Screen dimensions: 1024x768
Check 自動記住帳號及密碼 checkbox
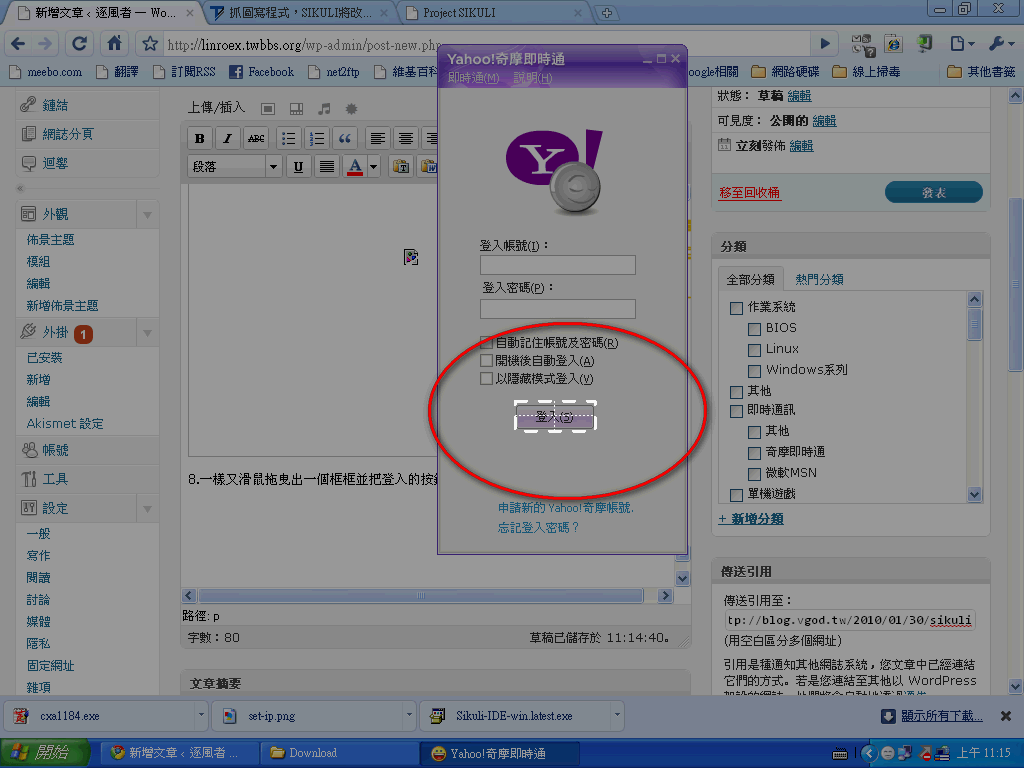486,342
